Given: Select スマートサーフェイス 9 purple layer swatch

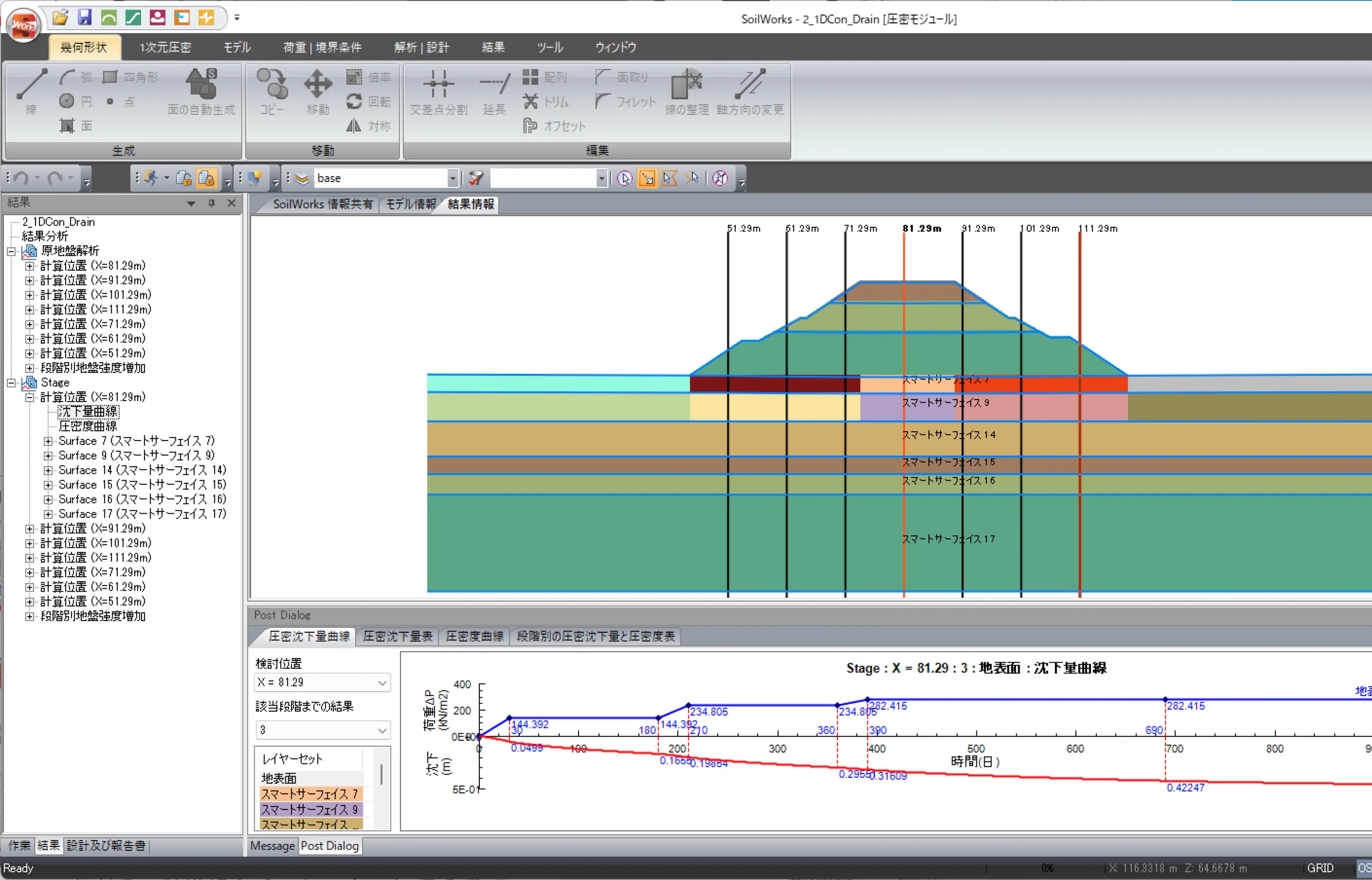Looking at the screenshot, I should [x=311, y=809].
